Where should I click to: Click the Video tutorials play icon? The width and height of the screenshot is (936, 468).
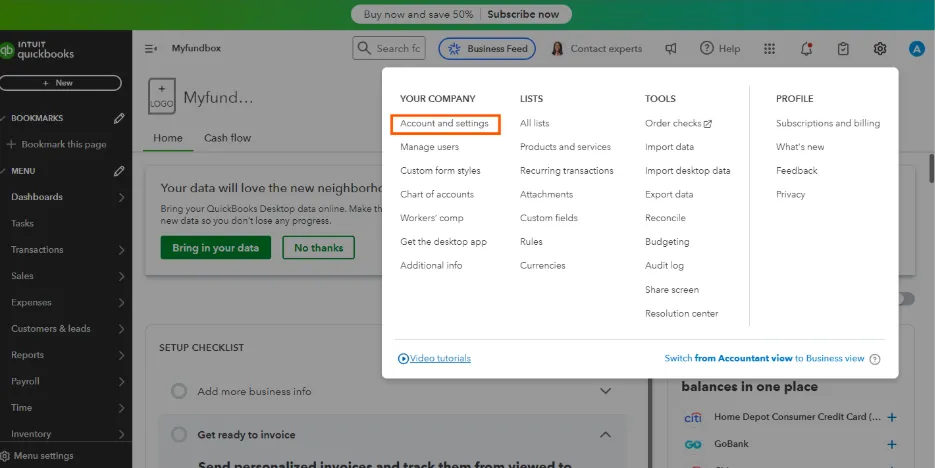click(404, 359)
